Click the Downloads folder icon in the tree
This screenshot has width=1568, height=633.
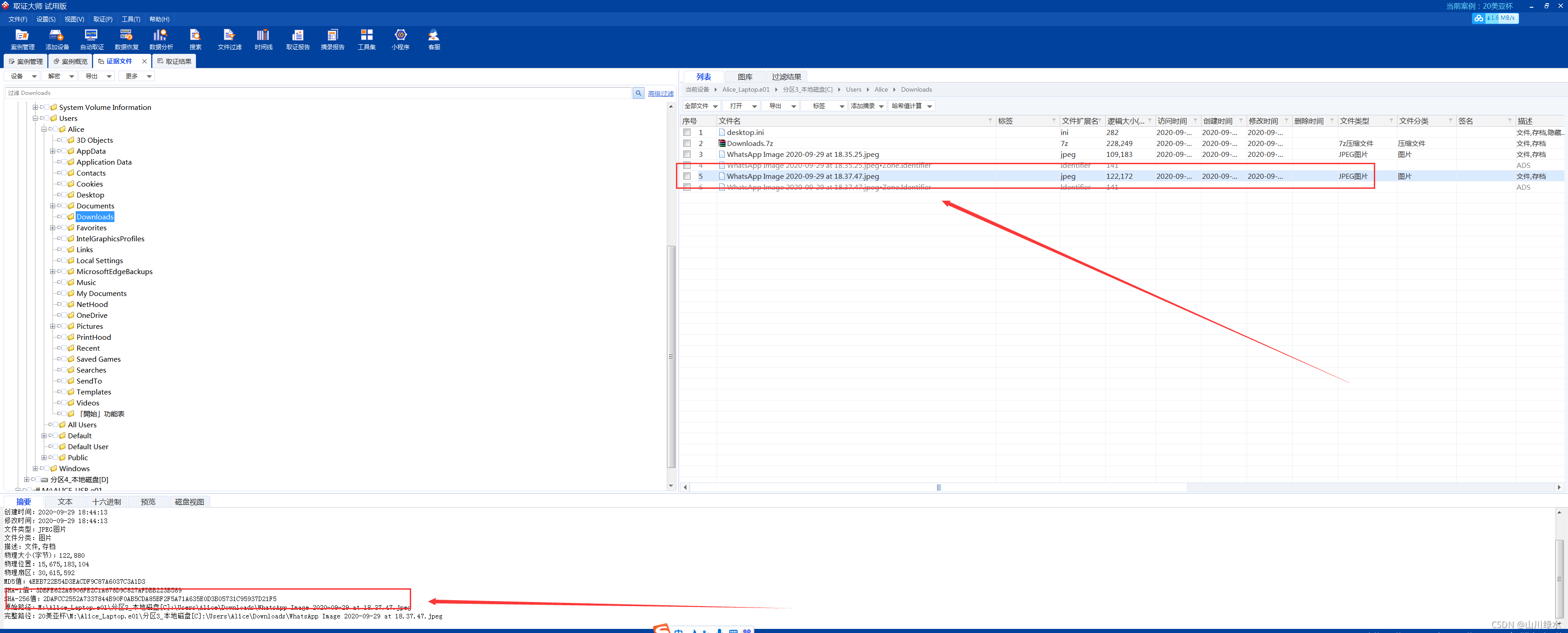(71, 217)
